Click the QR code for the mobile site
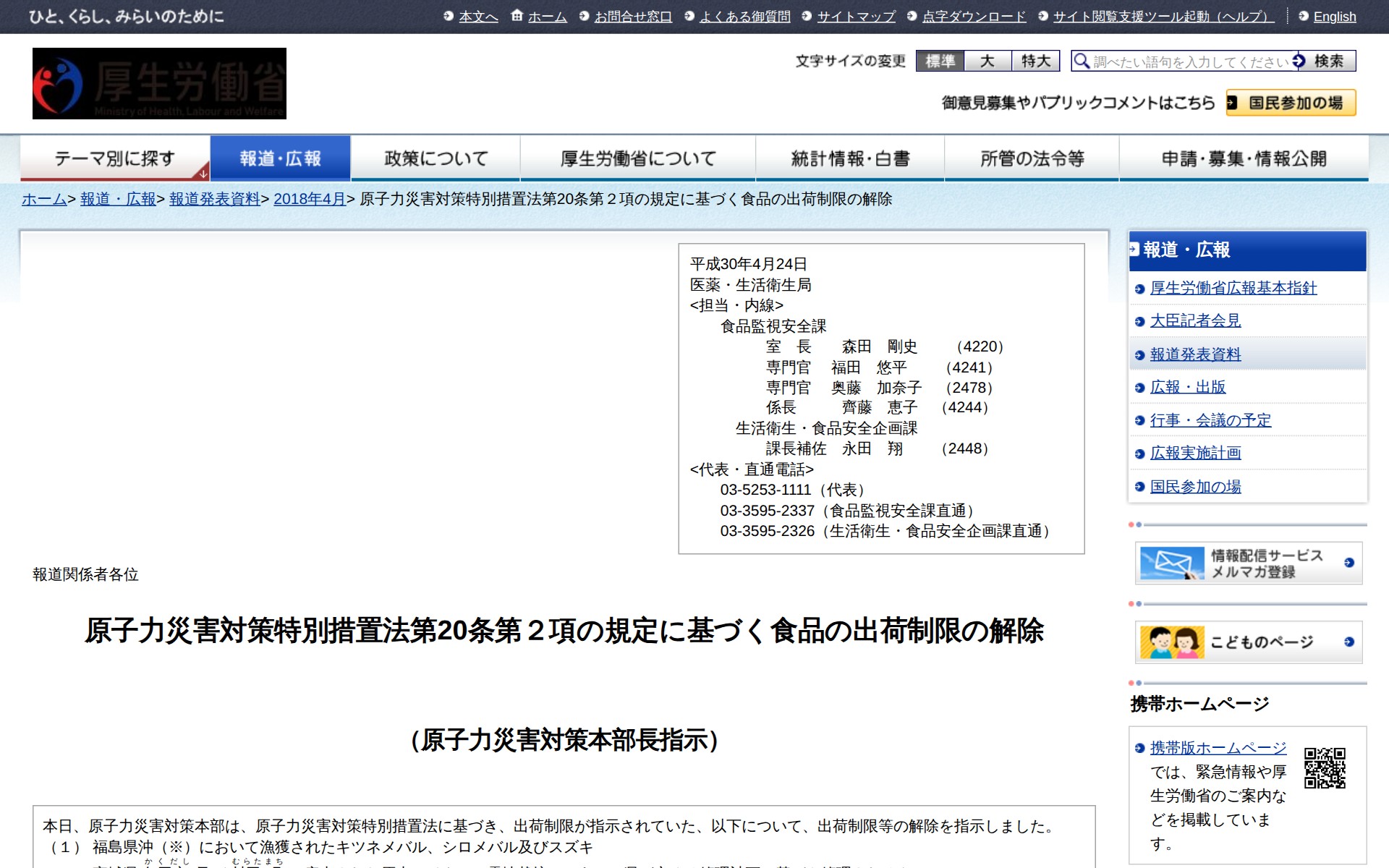This screenshot has height=868, width=1389. coord(1324,767)
